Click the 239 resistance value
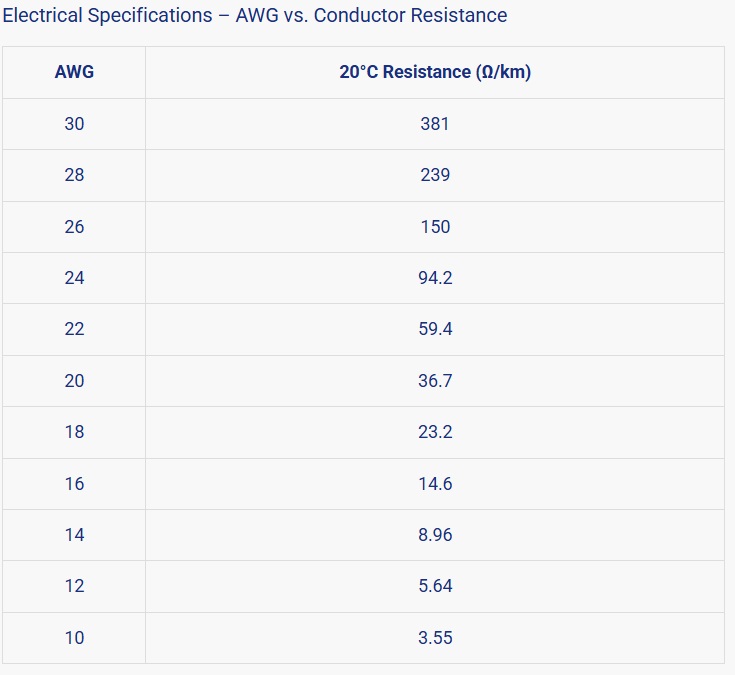The width and height of the screenshot is (735, 675). (435, 175)
